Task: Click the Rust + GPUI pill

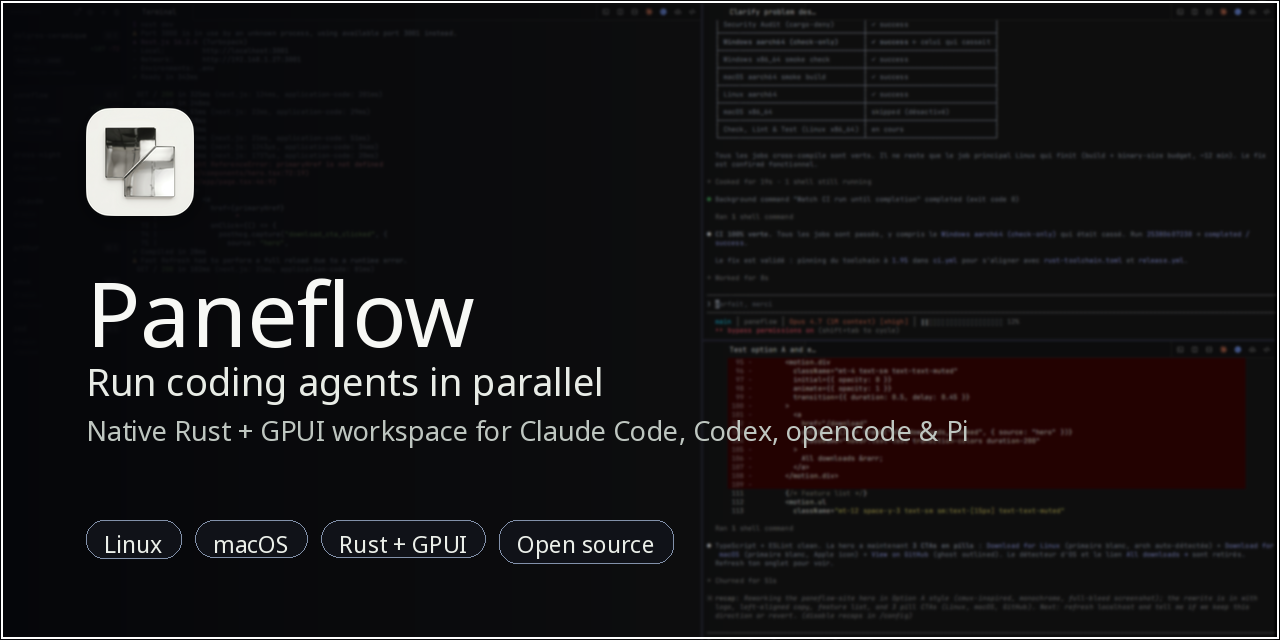Action: tap(403, 540)
